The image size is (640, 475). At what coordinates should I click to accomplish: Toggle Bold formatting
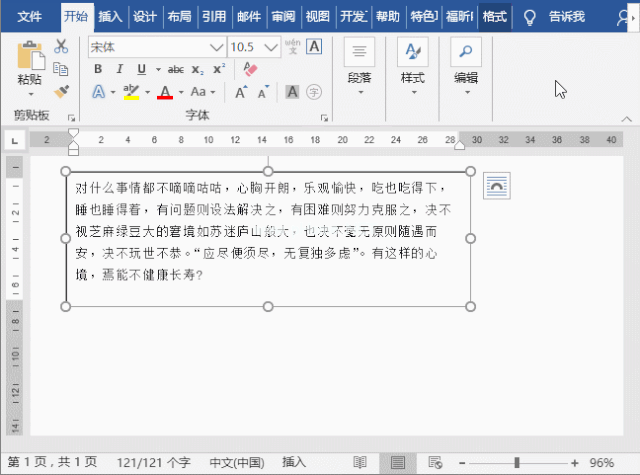click(98, 69)
